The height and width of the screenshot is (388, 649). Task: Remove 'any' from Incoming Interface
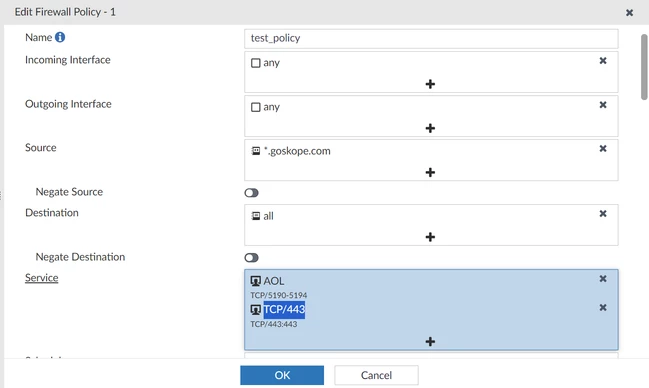603,61
